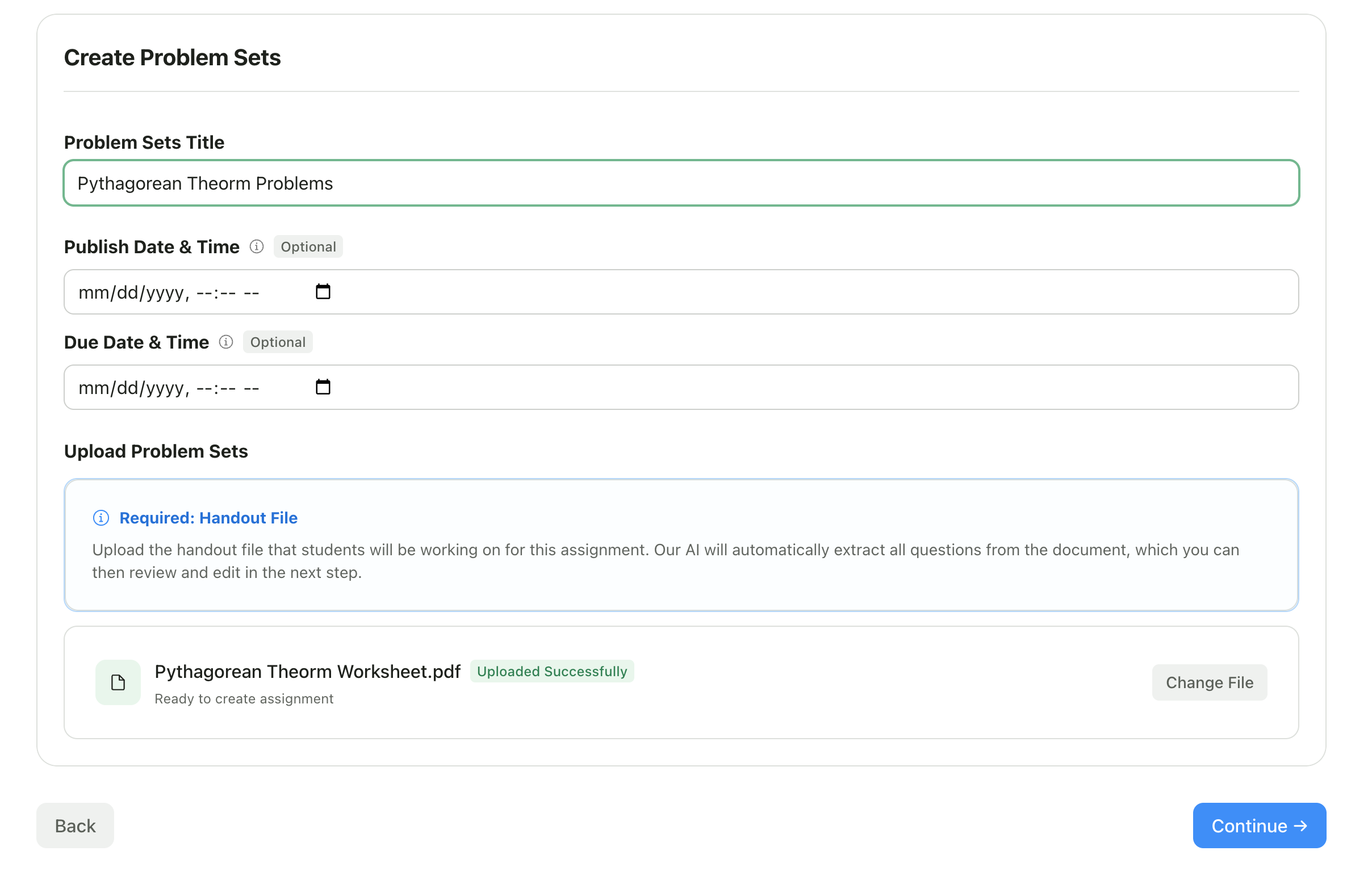Click the Optional tag beside Due Date
Image resolution: width=1372 pixels, height=880 pixels.
(x=278, y=342)
